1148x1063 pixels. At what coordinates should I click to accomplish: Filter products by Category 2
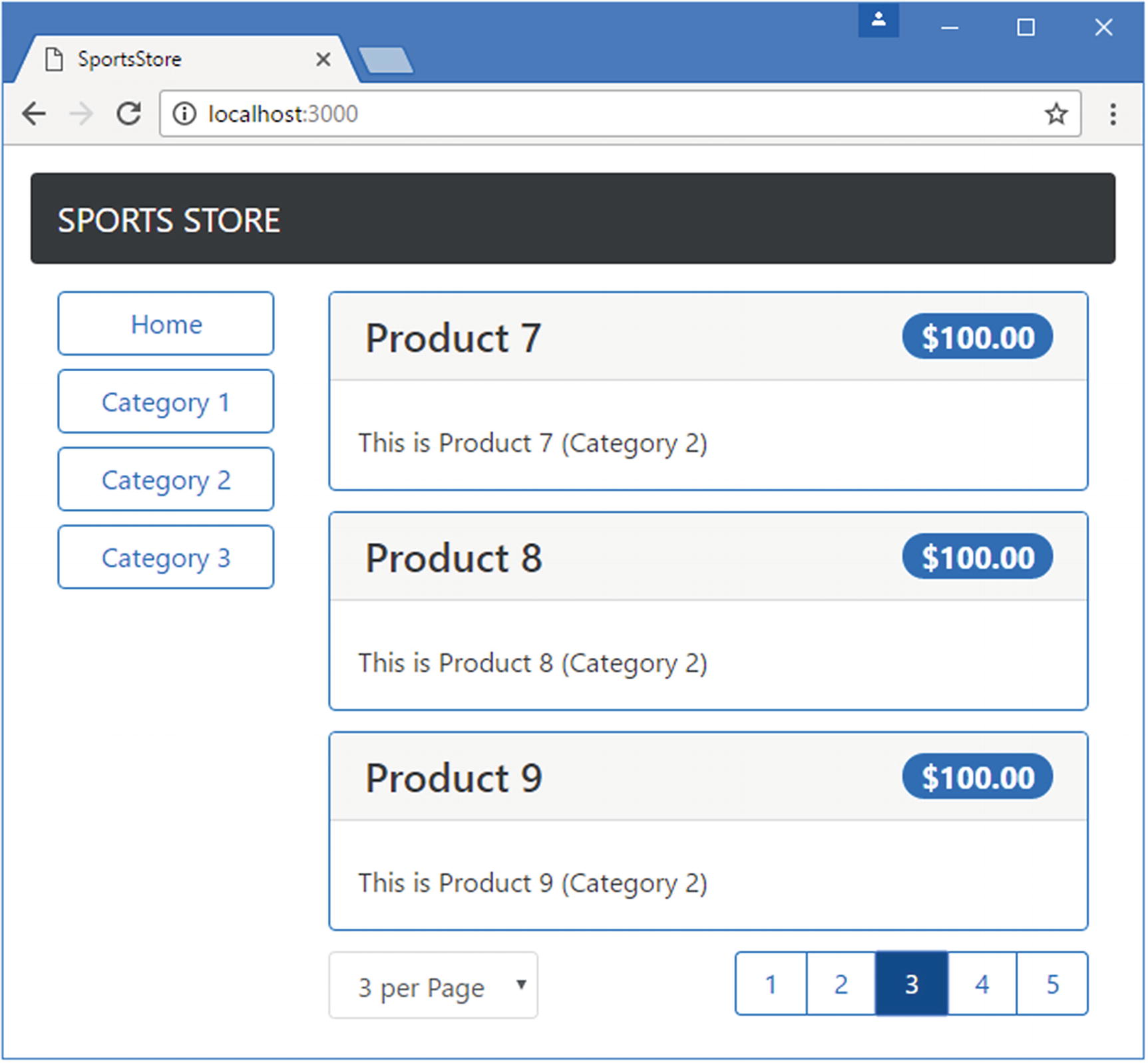(166, 480)
